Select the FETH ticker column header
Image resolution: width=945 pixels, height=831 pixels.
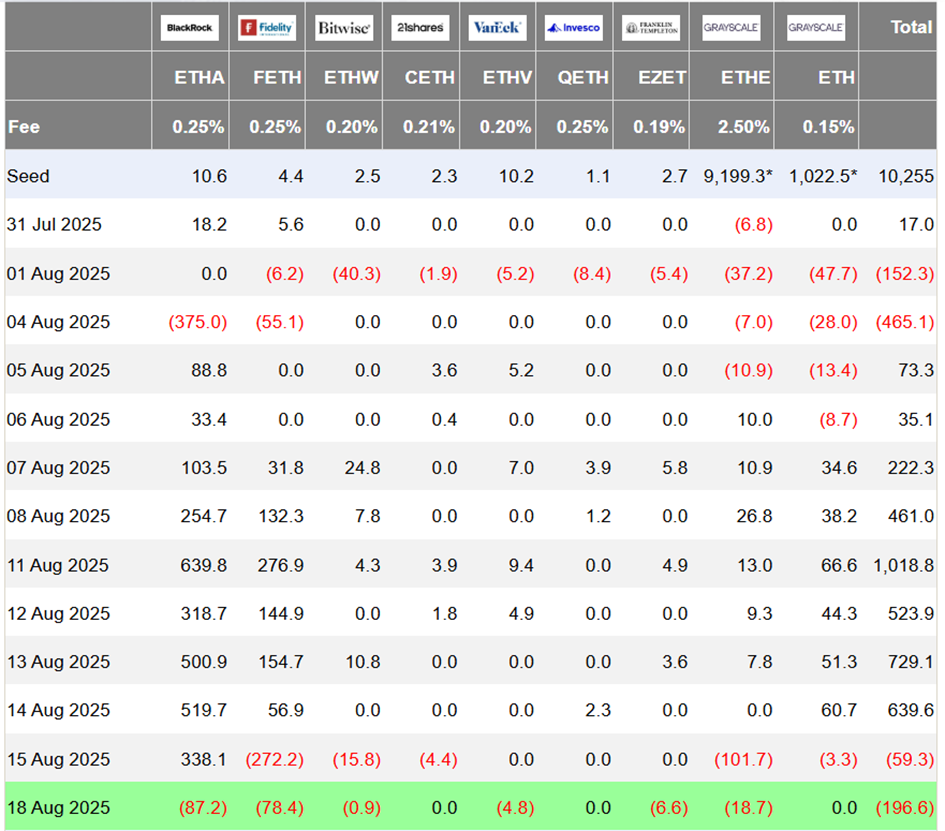(x=277, y=78)
